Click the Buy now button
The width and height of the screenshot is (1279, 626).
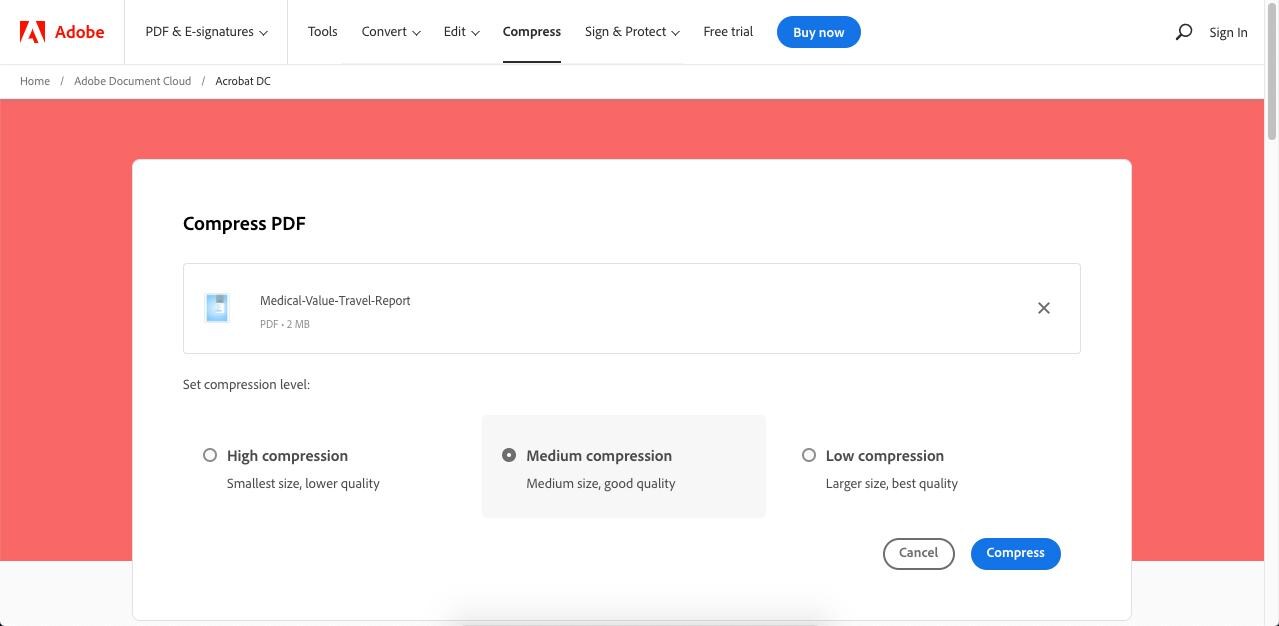(x=818, y=31)
